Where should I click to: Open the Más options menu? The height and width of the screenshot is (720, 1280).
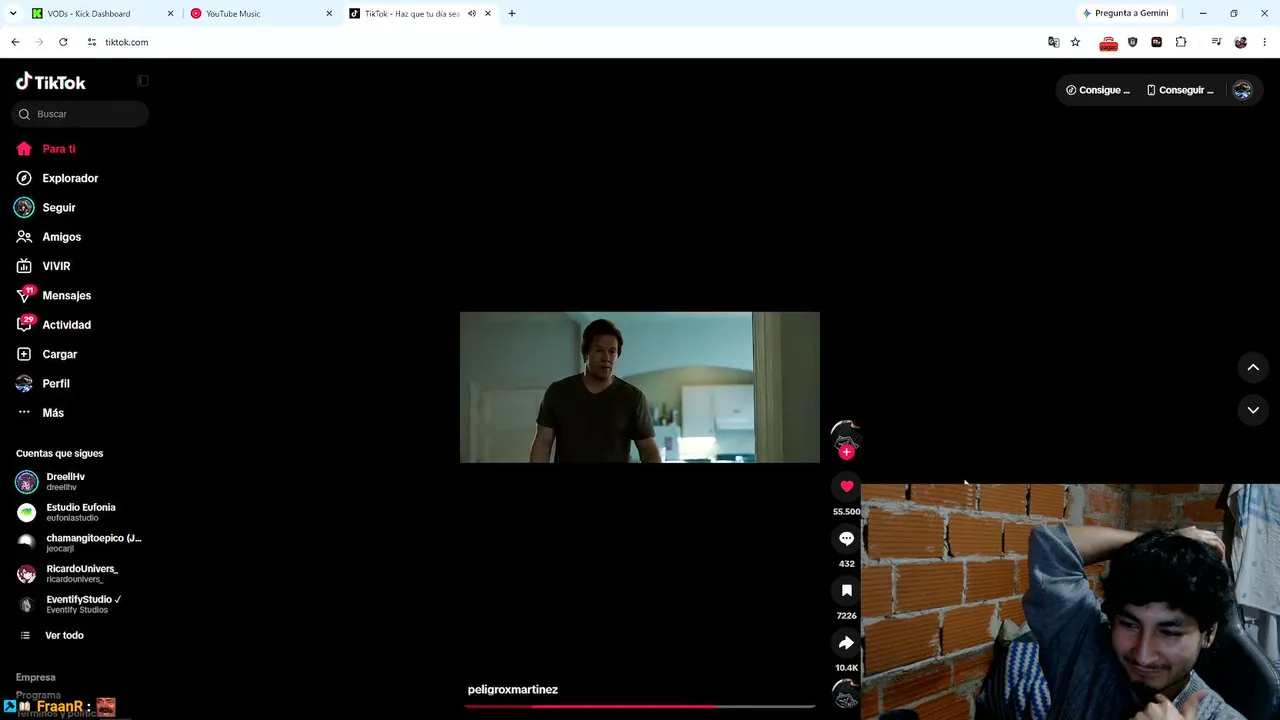pyautogui.click(x=40, y=413)
